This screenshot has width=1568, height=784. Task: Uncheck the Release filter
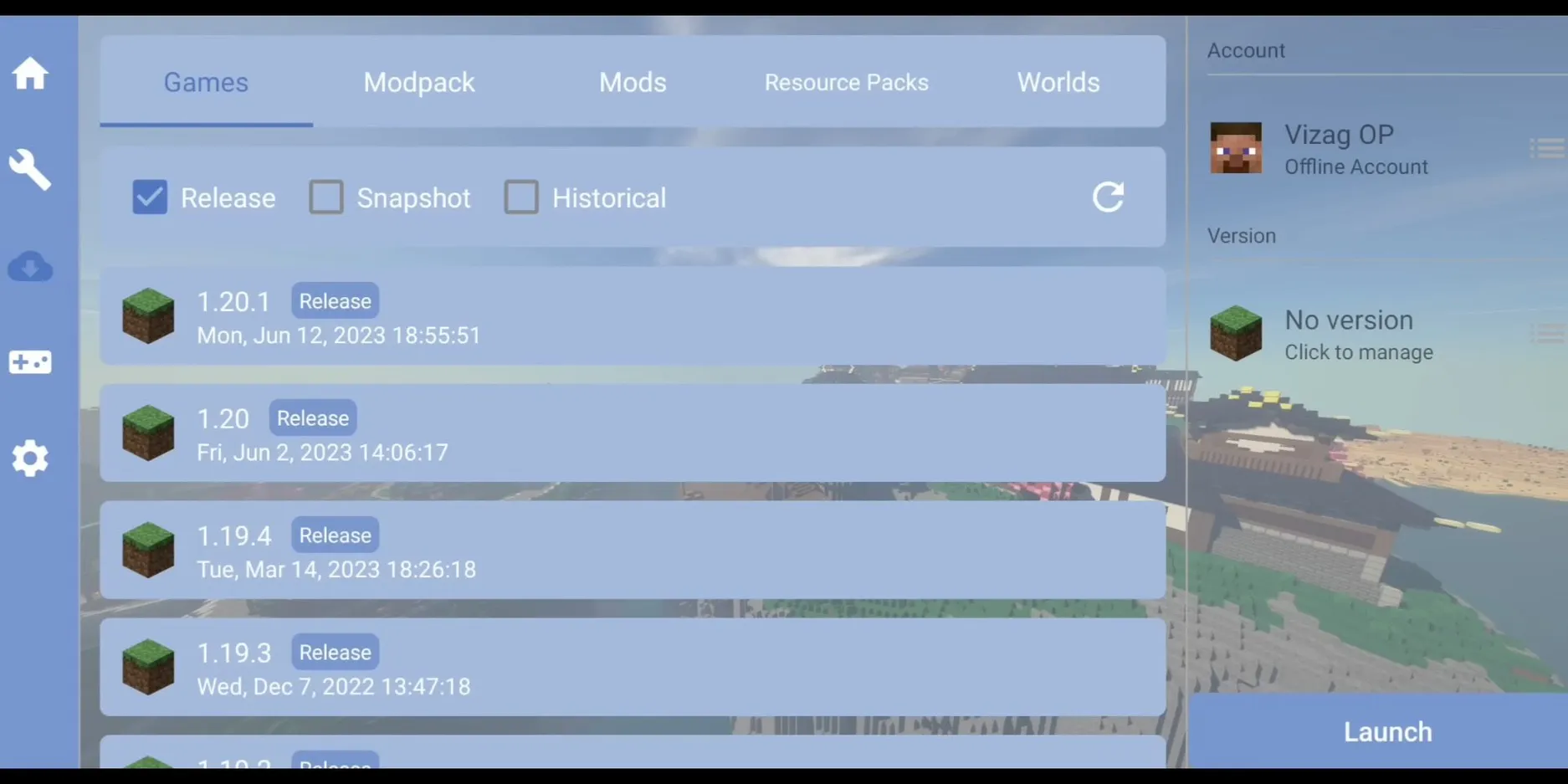(x=149, y=197)
